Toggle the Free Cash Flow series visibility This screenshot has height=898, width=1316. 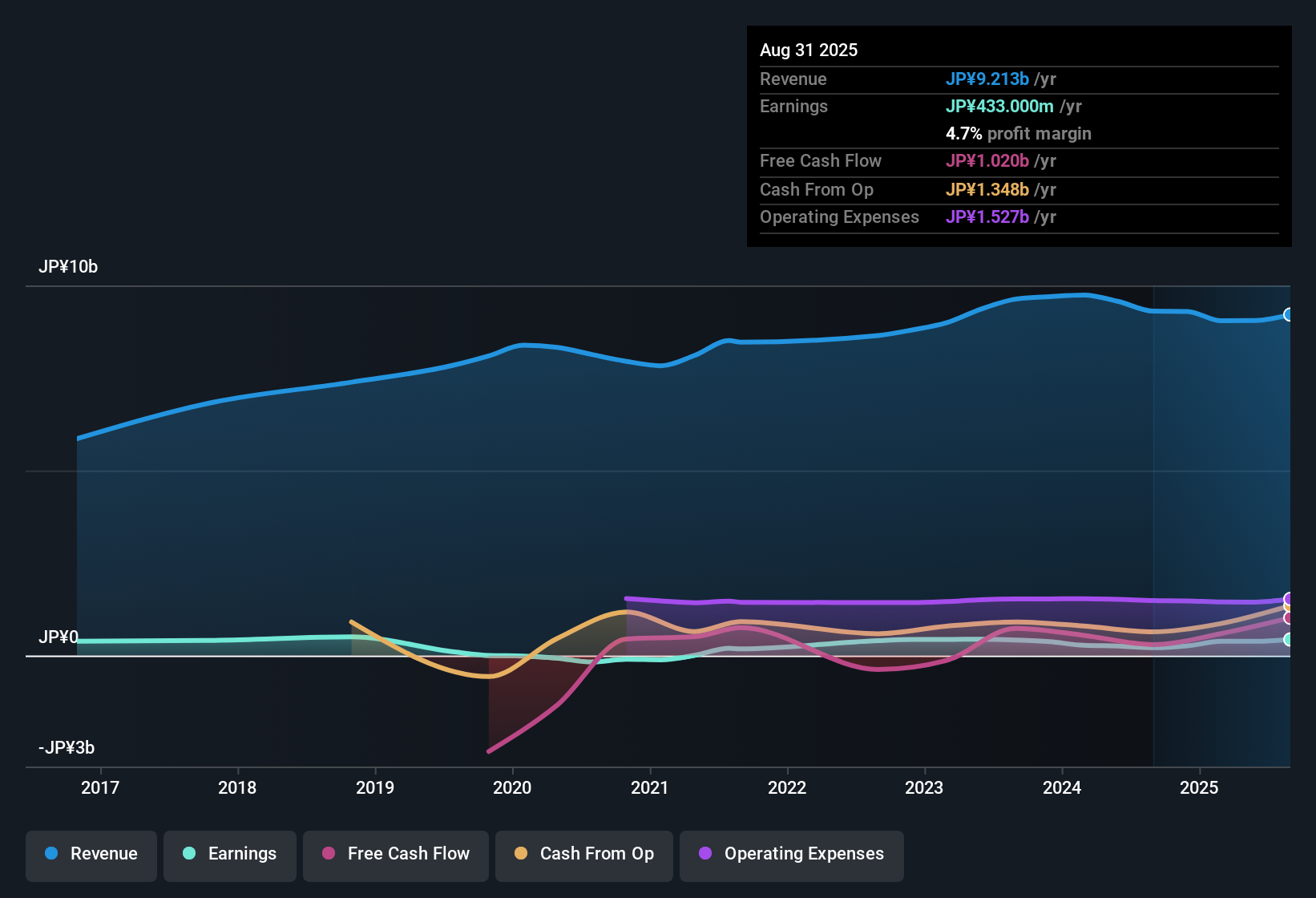point(395,854)
